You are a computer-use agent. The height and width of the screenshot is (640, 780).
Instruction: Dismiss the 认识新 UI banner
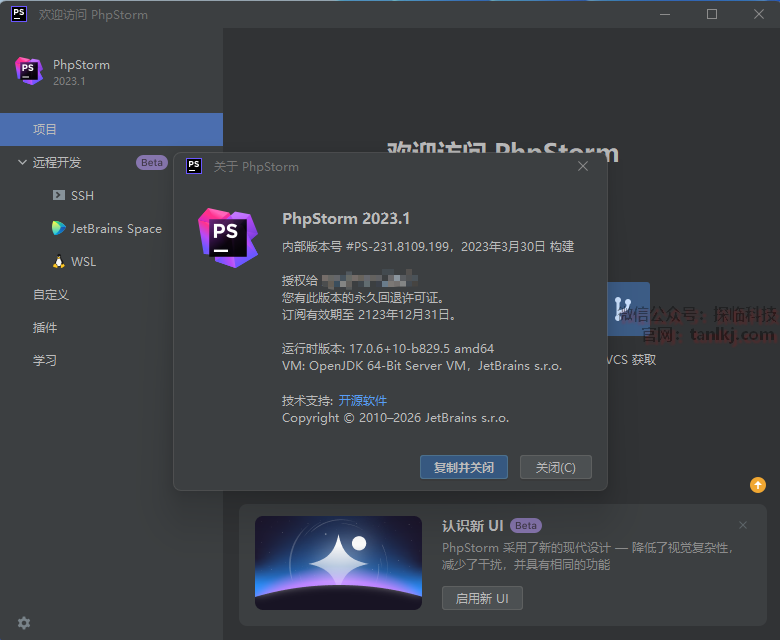pos(742,525)
